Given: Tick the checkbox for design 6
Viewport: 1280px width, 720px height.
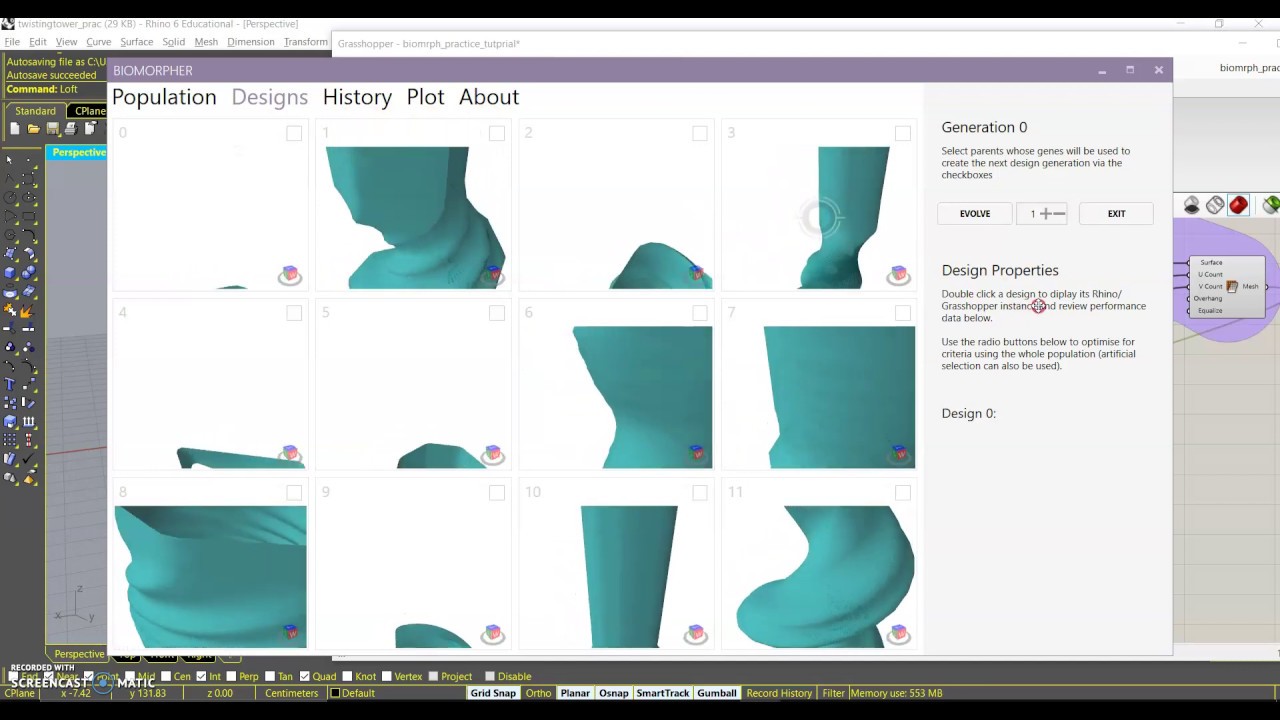Looking at the screenshot, I should tap(700, 313).
